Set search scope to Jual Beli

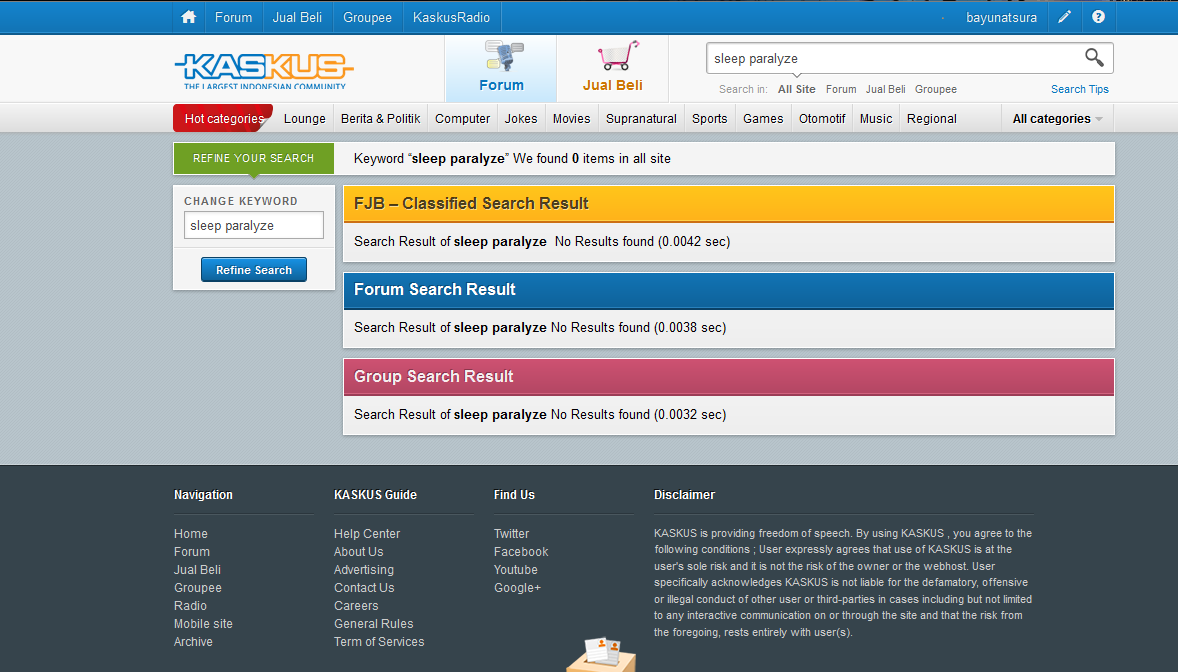pyautogui.click(x=885, y=89)
